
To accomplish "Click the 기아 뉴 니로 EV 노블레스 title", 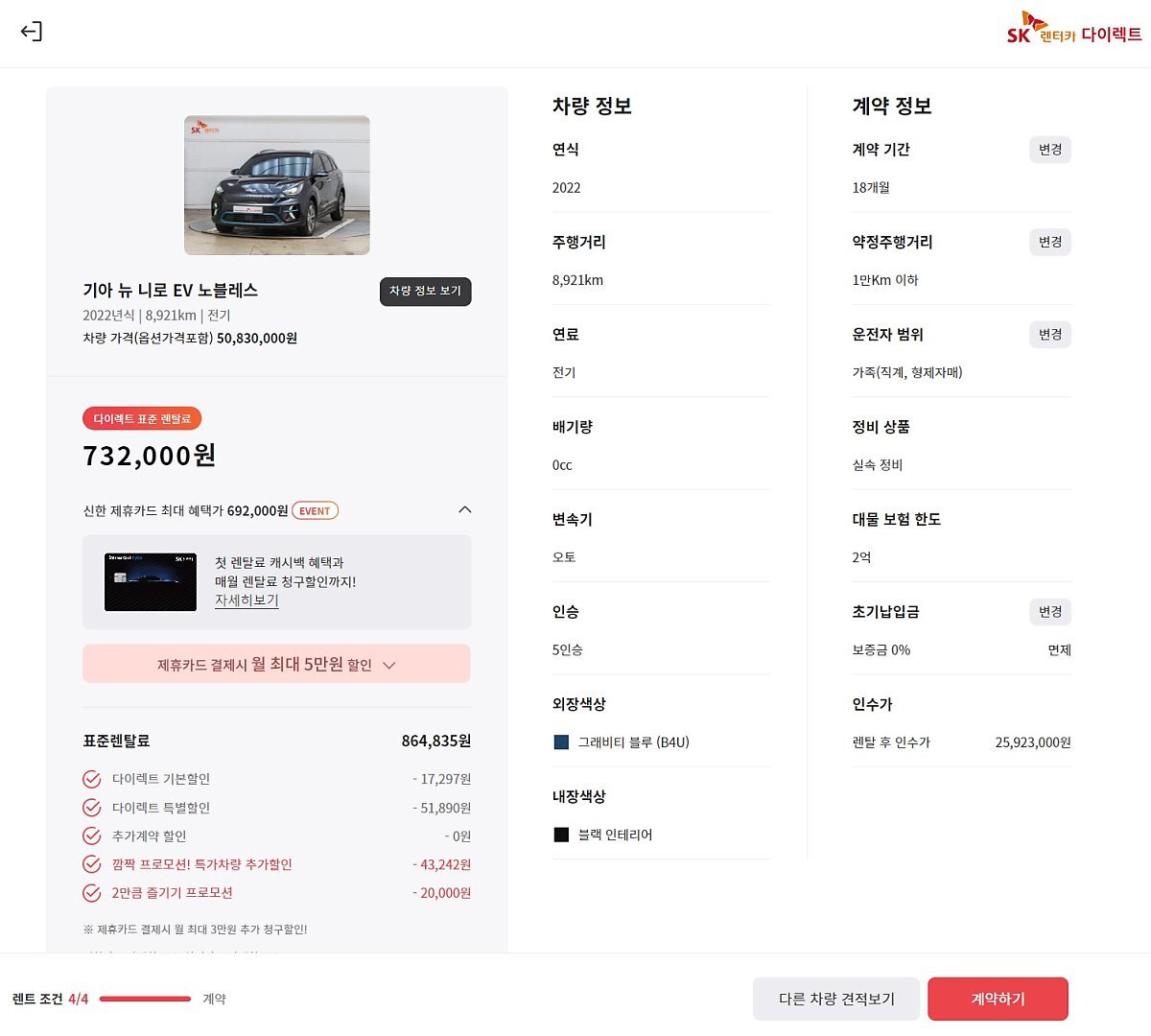I will (x=171, y=290).
